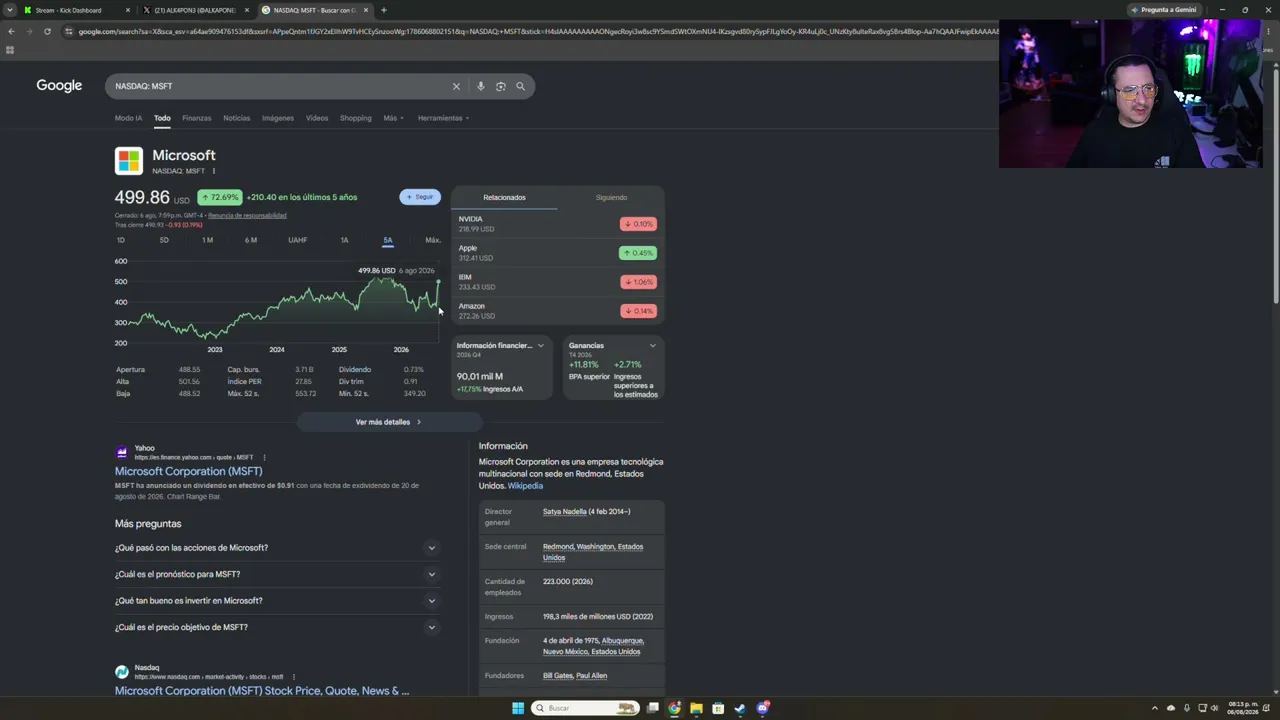Open the tab search dropdown in Chrome
This screenshot has width=1280, height=720.
8,10
